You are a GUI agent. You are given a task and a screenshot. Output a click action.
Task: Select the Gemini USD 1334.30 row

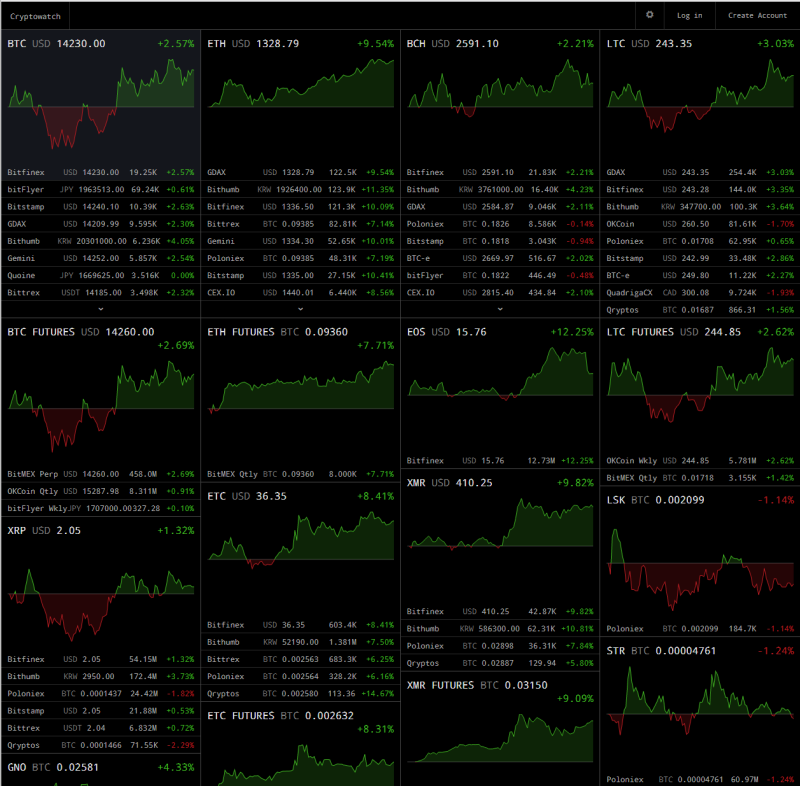point(301,241)
